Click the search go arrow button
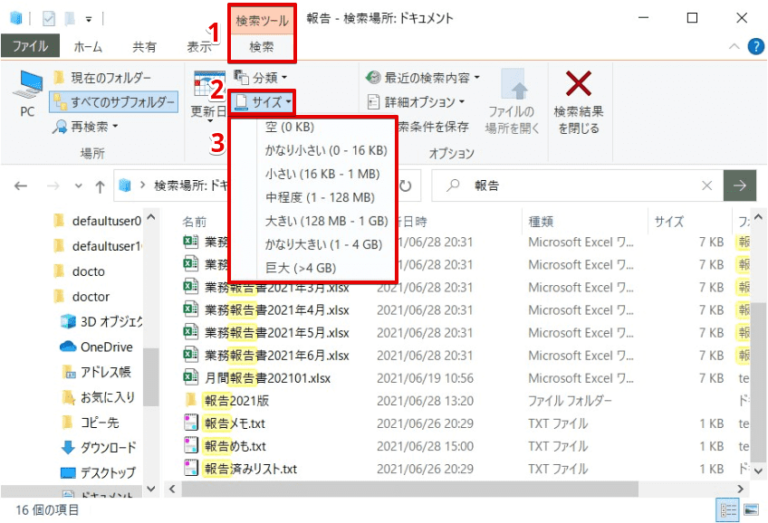Viewport: 768px width, 523px height. tap(740, 186)
